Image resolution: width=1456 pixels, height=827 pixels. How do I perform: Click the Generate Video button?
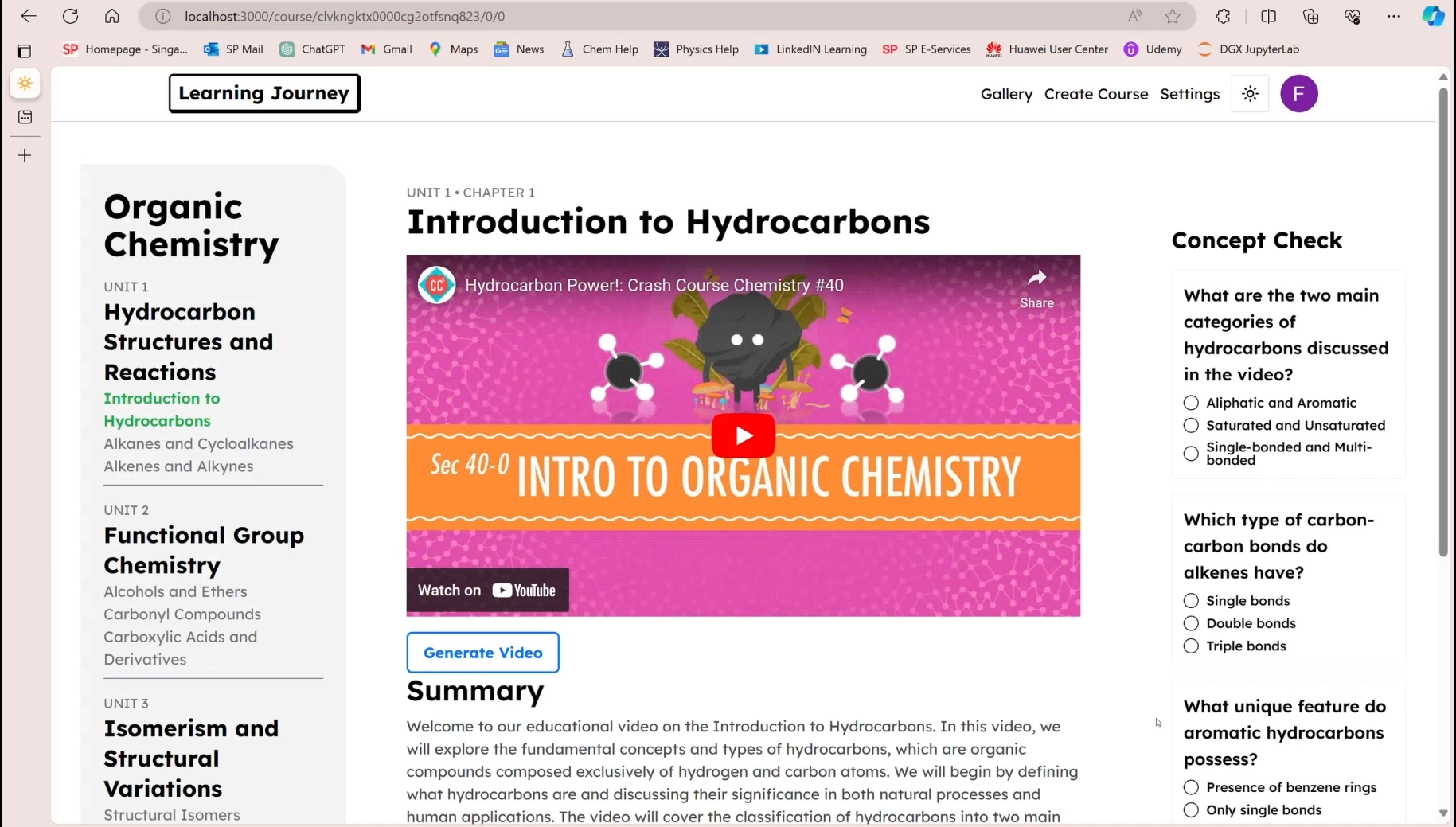click(482, 653)
